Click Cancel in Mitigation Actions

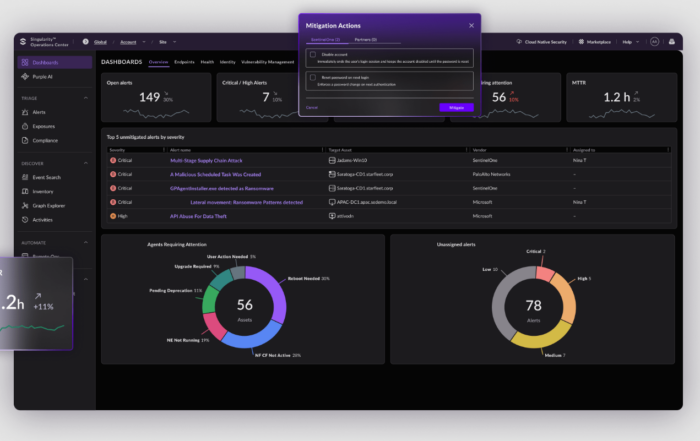(312, 108)
